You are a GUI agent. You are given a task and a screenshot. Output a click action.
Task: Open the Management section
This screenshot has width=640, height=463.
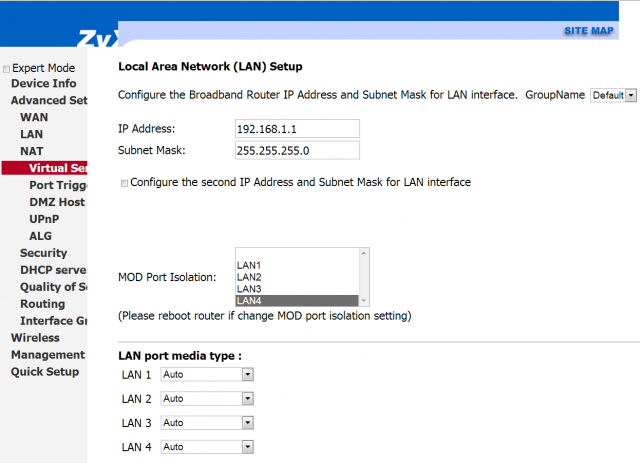tap(48, 355)
